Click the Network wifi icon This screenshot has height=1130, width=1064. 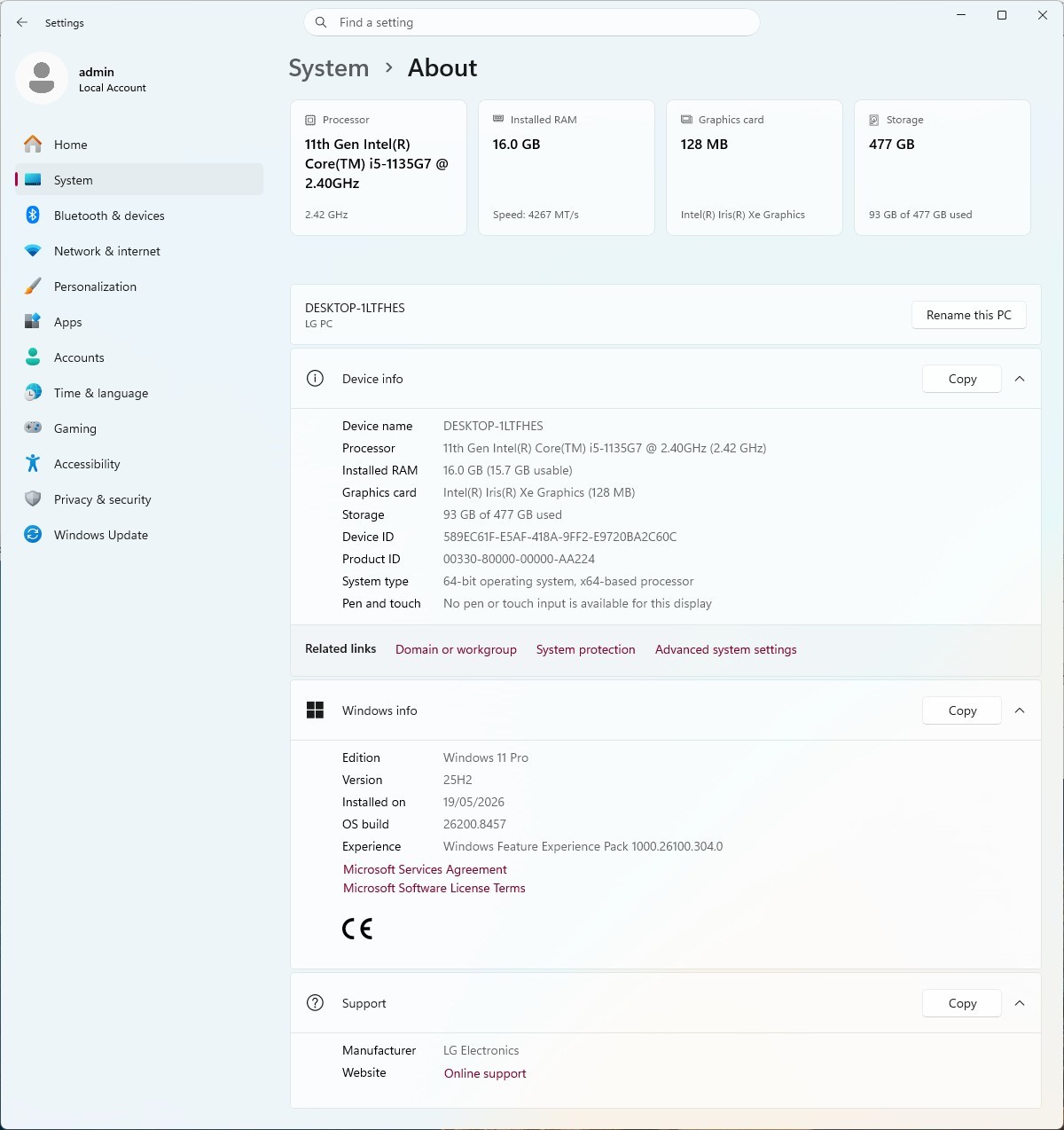coord(33,251)
